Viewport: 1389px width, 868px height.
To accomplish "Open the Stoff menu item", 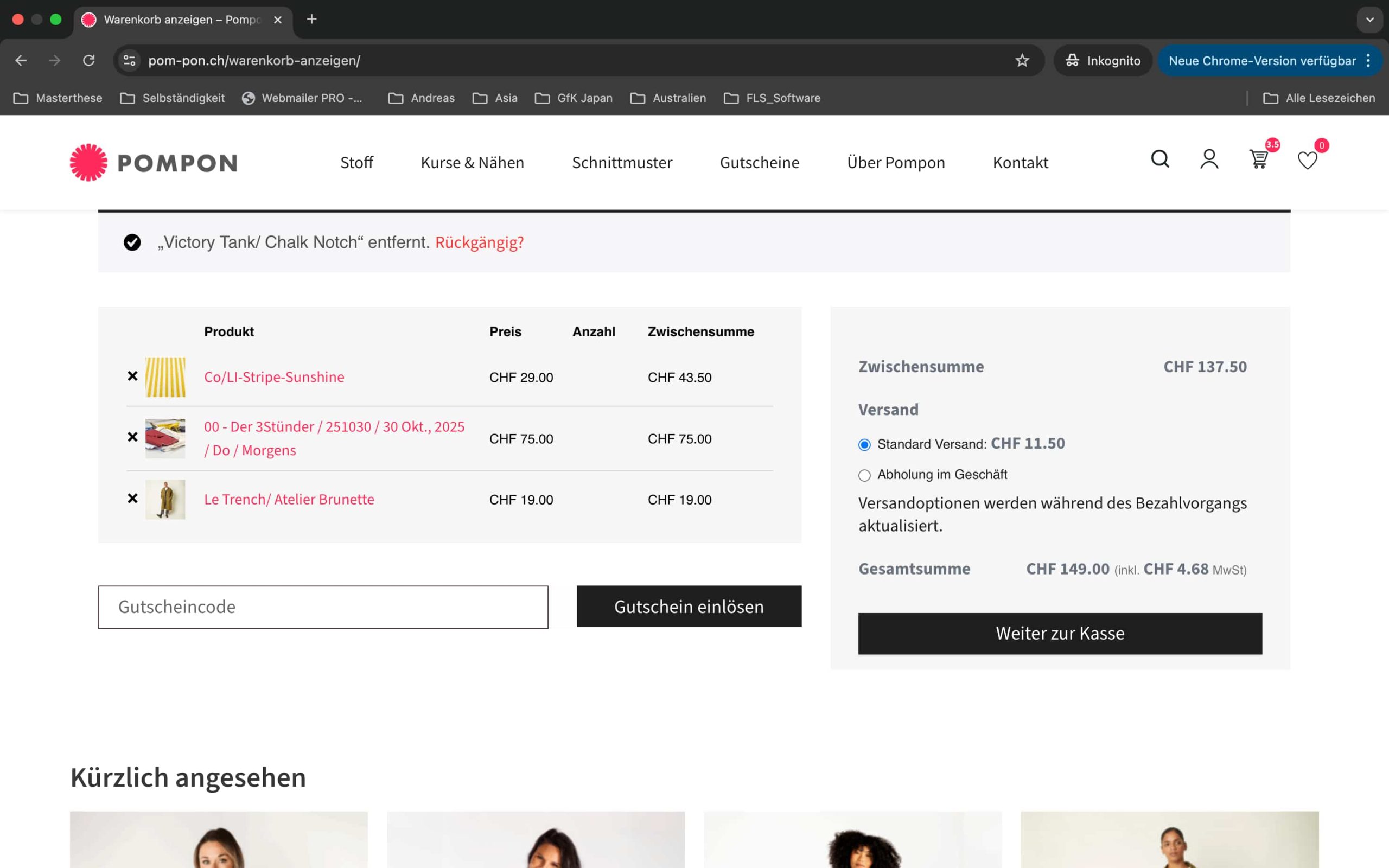I will pos(356,162).
